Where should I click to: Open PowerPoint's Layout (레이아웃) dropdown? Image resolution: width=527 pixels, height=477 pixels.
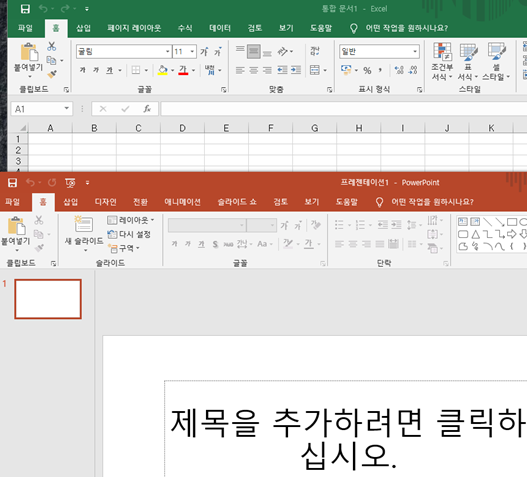click(x=131, y=220)
